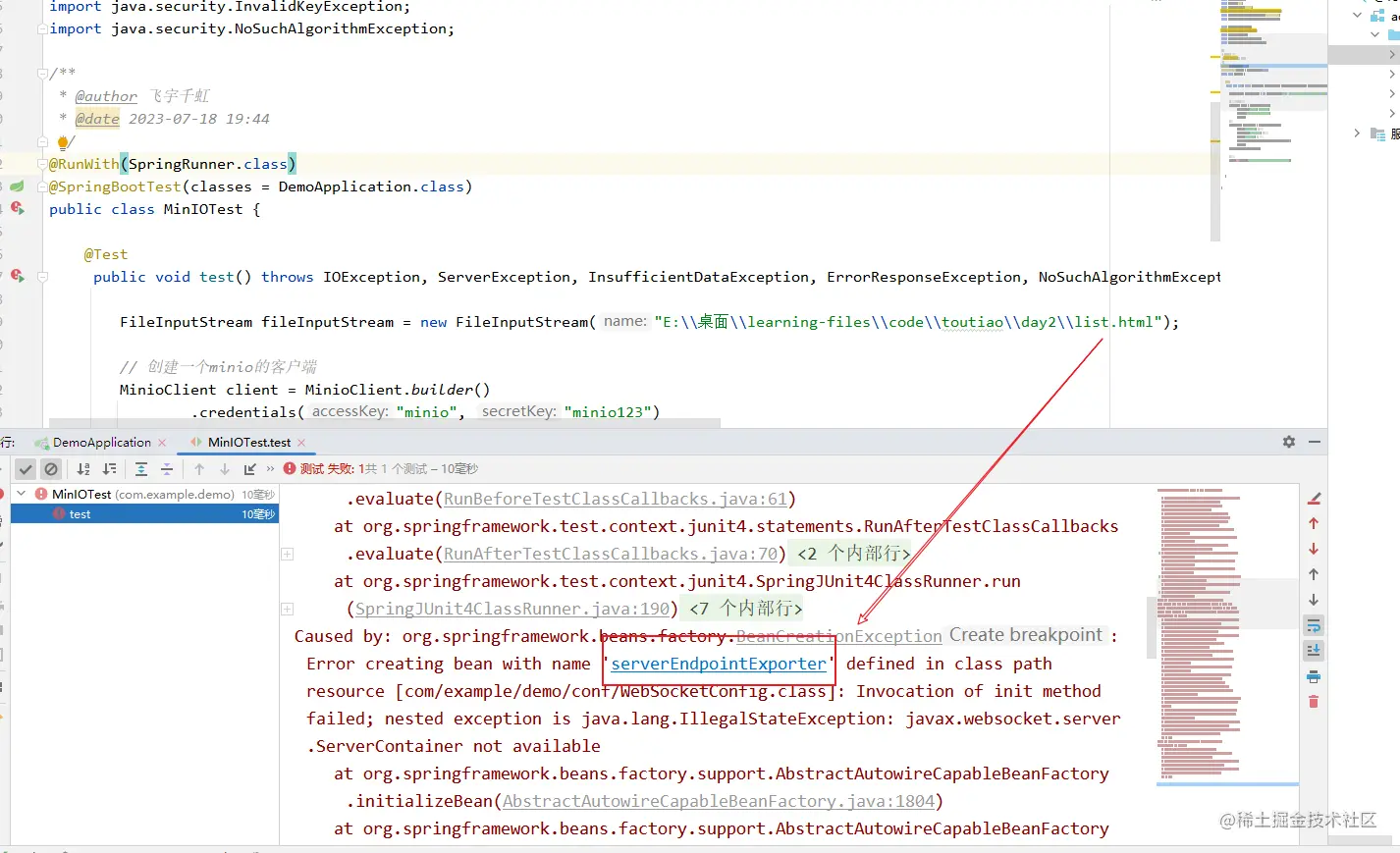Click gray up arrow in console sidebar
This screenshot has height=853, width=1400.
tap(1314, 574)
